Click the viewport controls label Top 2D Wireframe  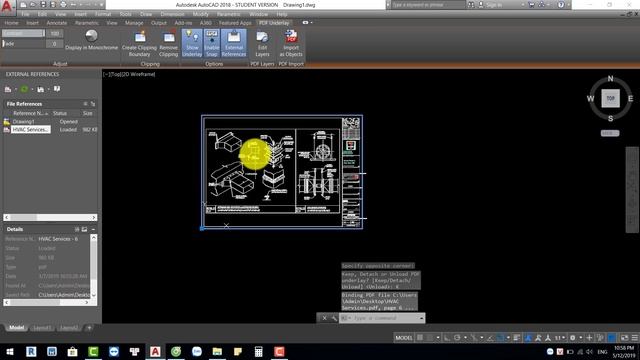point(129,74)
